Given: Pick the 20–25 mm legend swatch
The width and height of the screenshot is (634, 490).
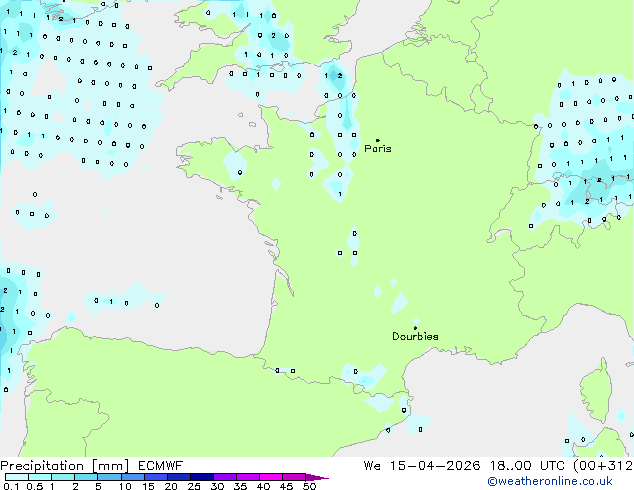Looking at the screenshot, I should click(x=179, y=477).
